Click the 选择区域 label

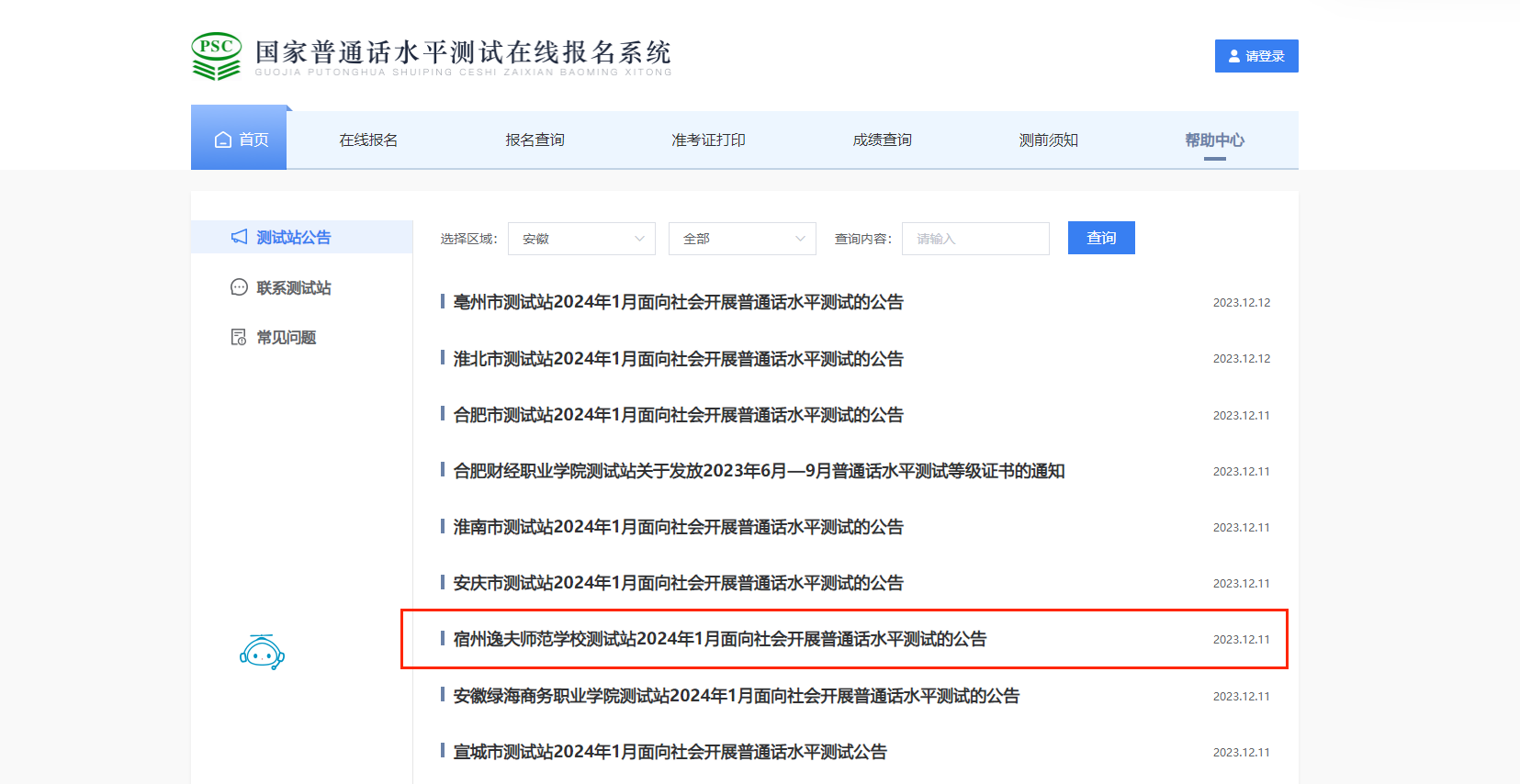click(x=468, y=239)
